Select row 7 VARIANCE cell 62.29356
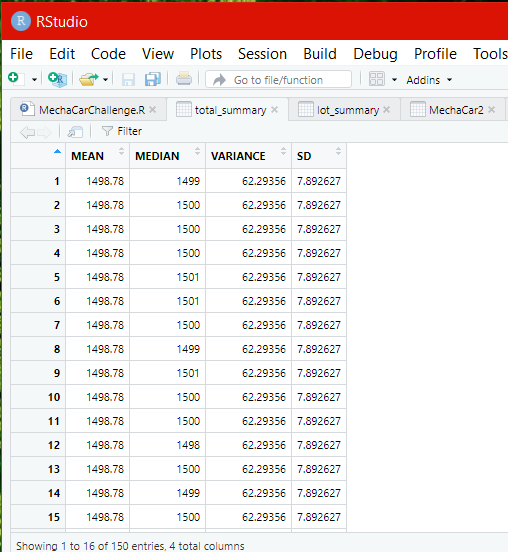Screen dimensions: 508x552 [x=249, y=325]
